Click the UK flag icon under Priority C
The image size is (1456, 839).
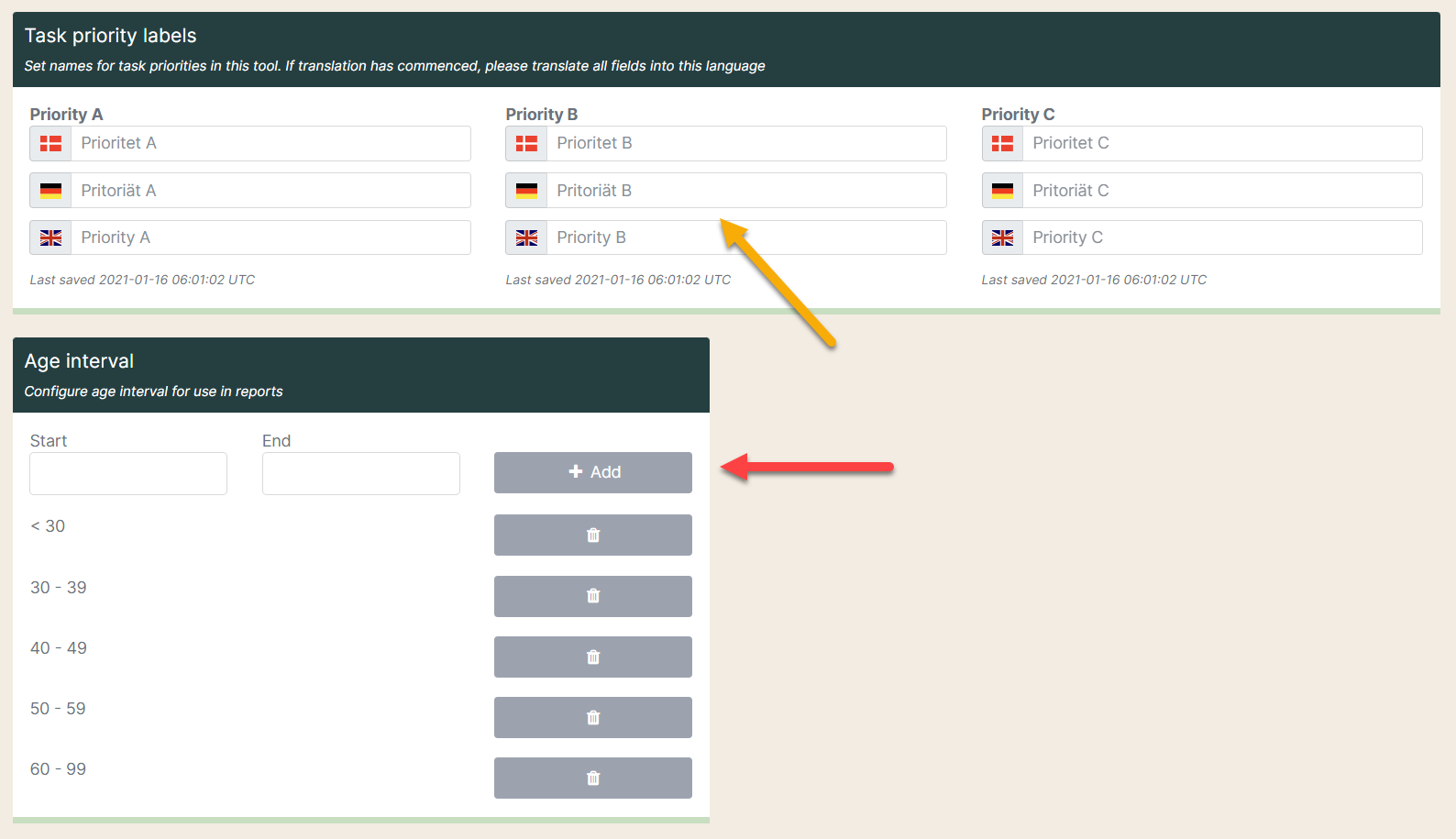[x=1002, y=238]
